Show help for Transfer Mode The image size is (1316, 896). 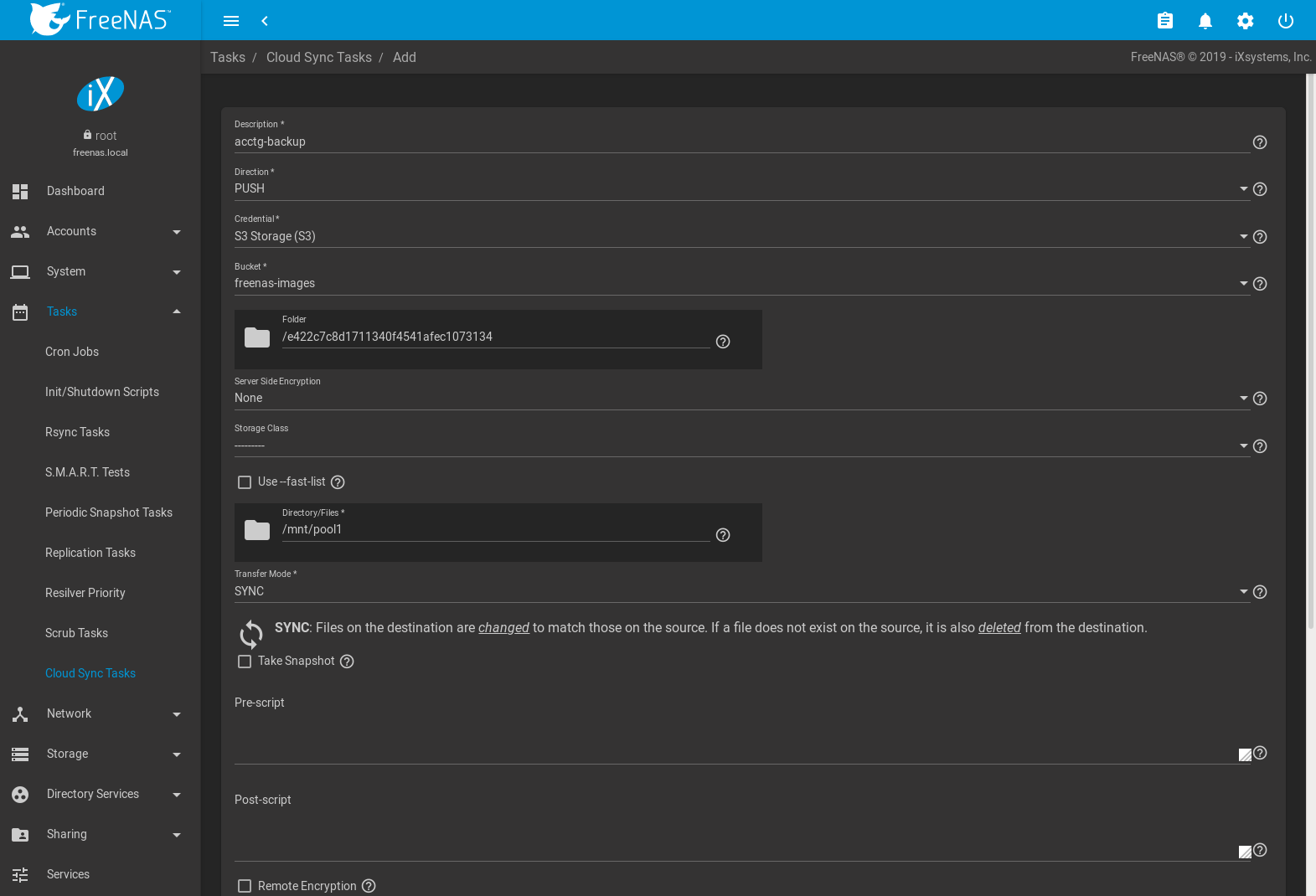(1260, 592)
